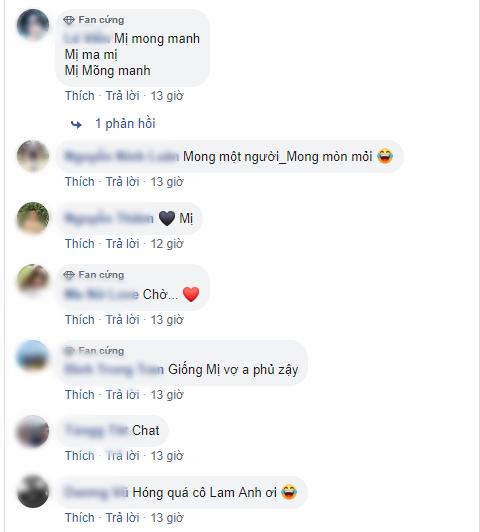Click the black heart emoji before Mị

click(167, 218)
